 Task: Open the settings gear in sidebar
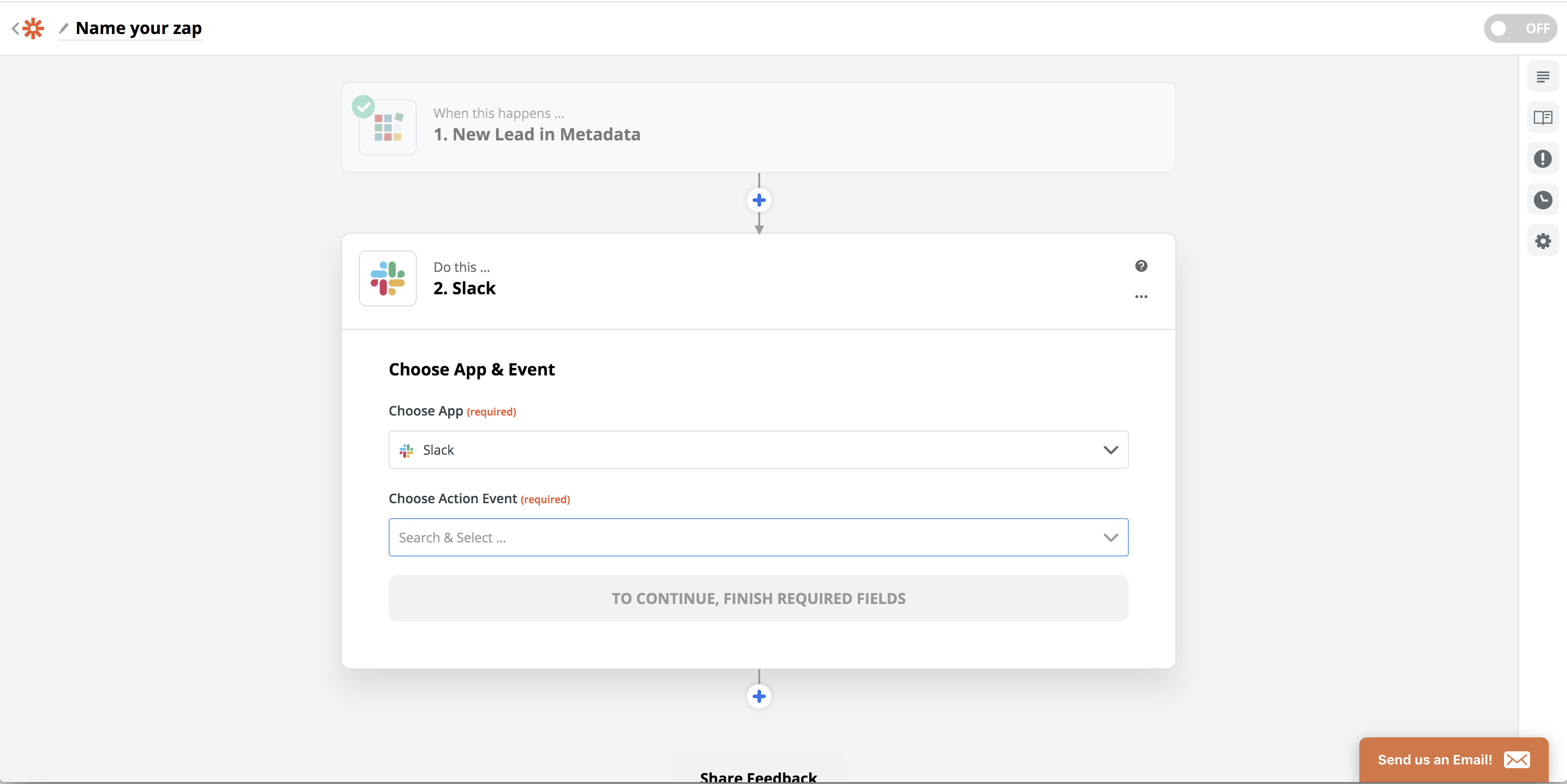[x=1542, y=241]
